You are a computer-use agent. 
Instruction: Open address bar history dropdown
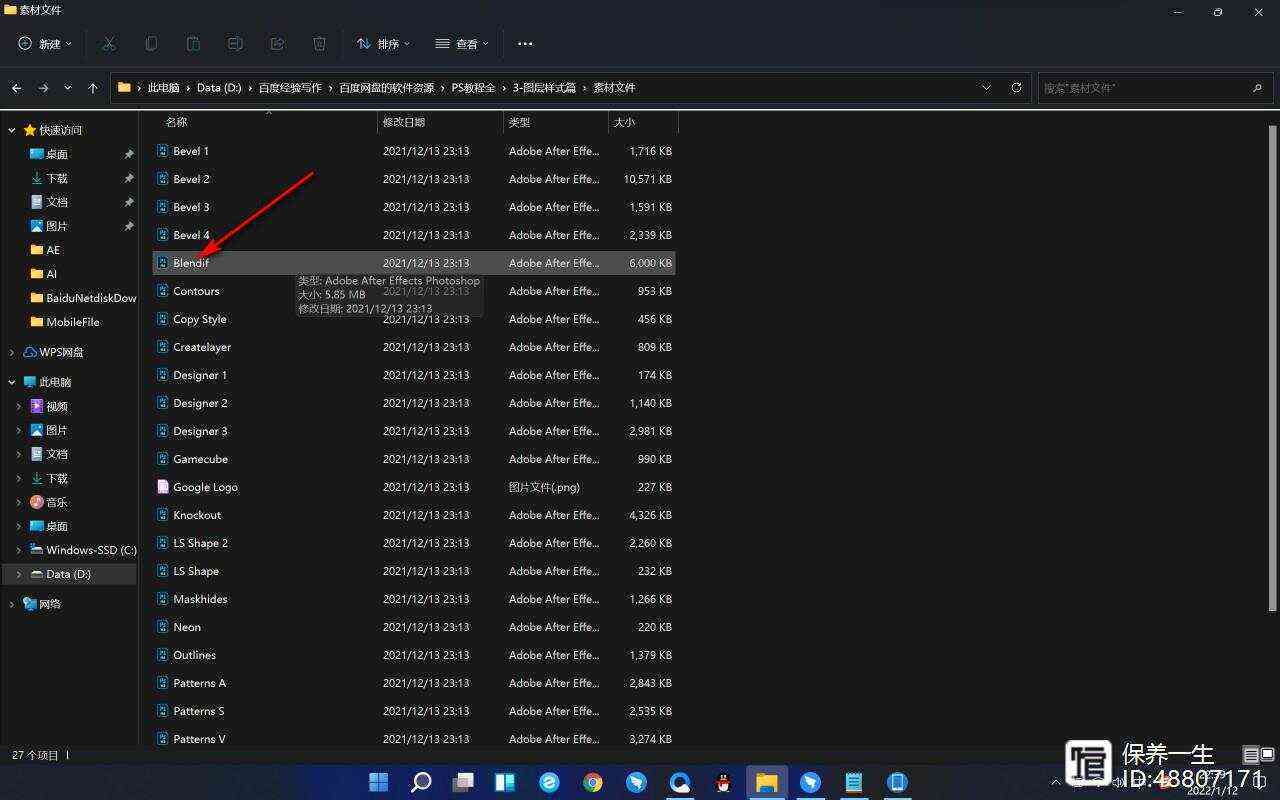(x=986, y=88)
